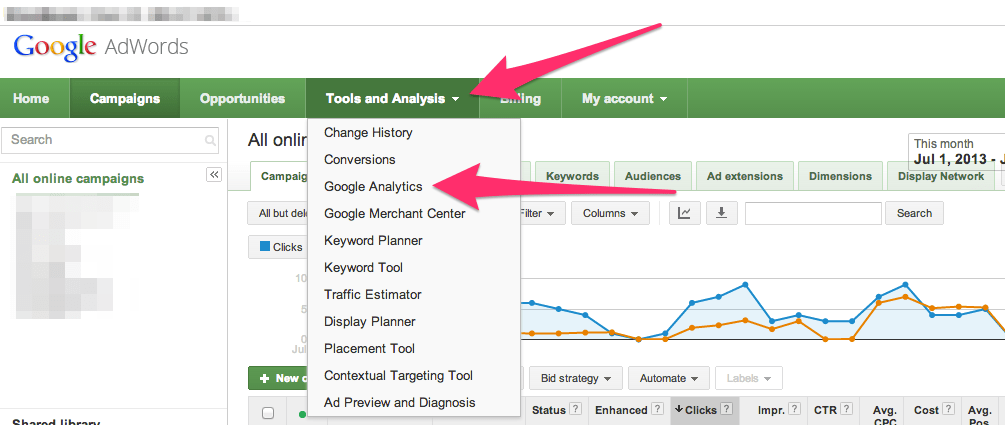The width and height of the screenshot is (1005, 425).
Task: Open the Bid strategy dropdown
Action: [x=575, y=378]
